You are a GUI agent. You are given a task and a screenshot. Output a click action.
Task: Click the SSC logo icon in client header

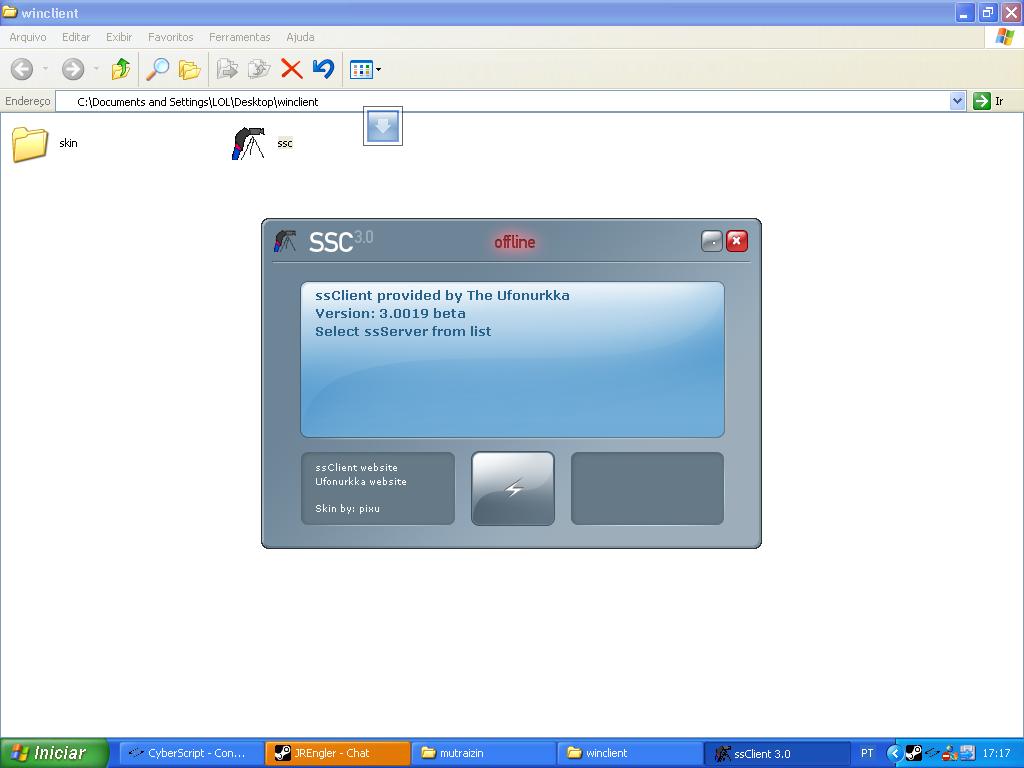[x=285, y=241]
